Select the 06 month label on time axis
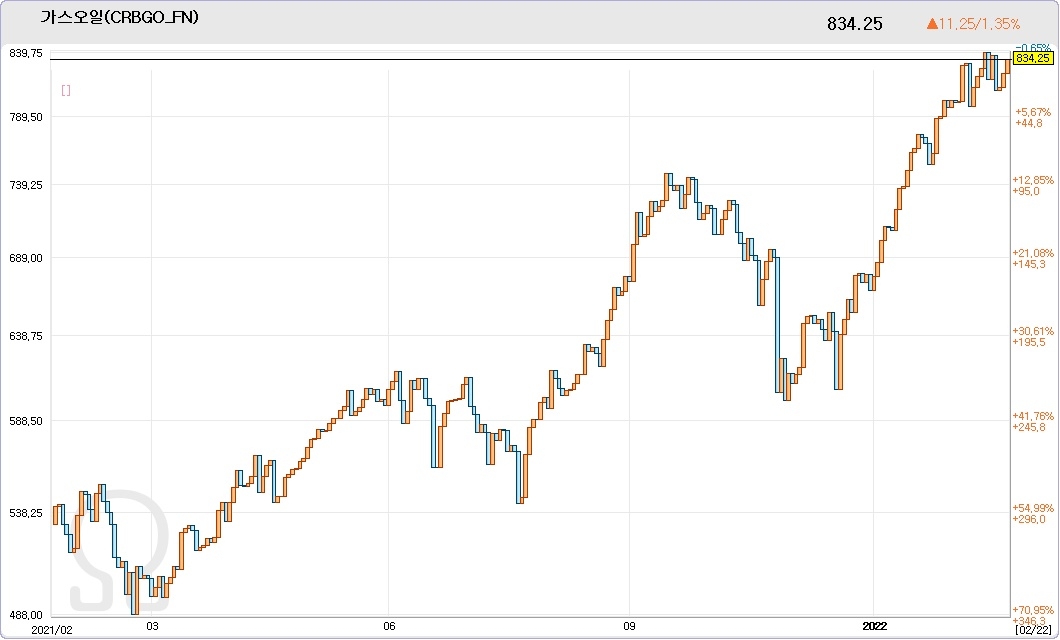 tap(390, 630)
